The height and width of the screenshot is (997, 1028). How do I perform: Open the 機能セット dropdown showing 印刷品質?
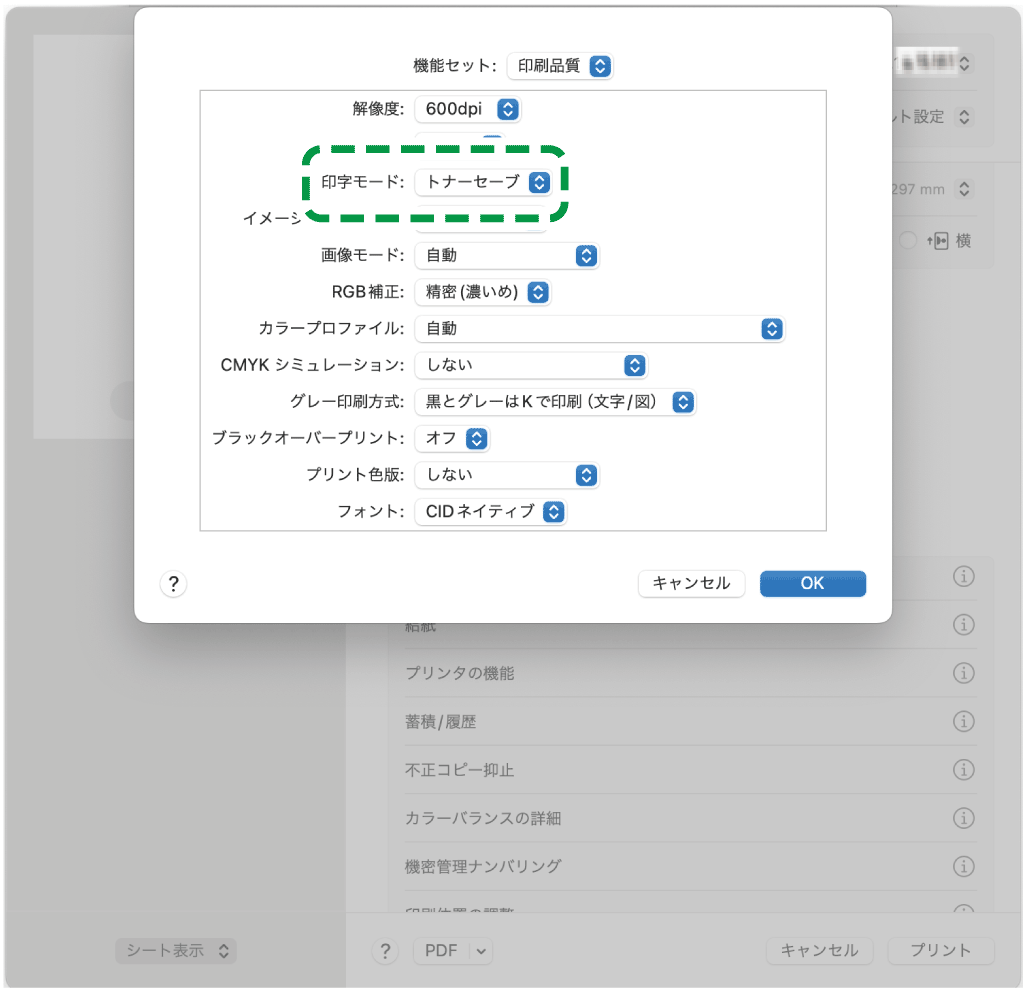[560, 66]
